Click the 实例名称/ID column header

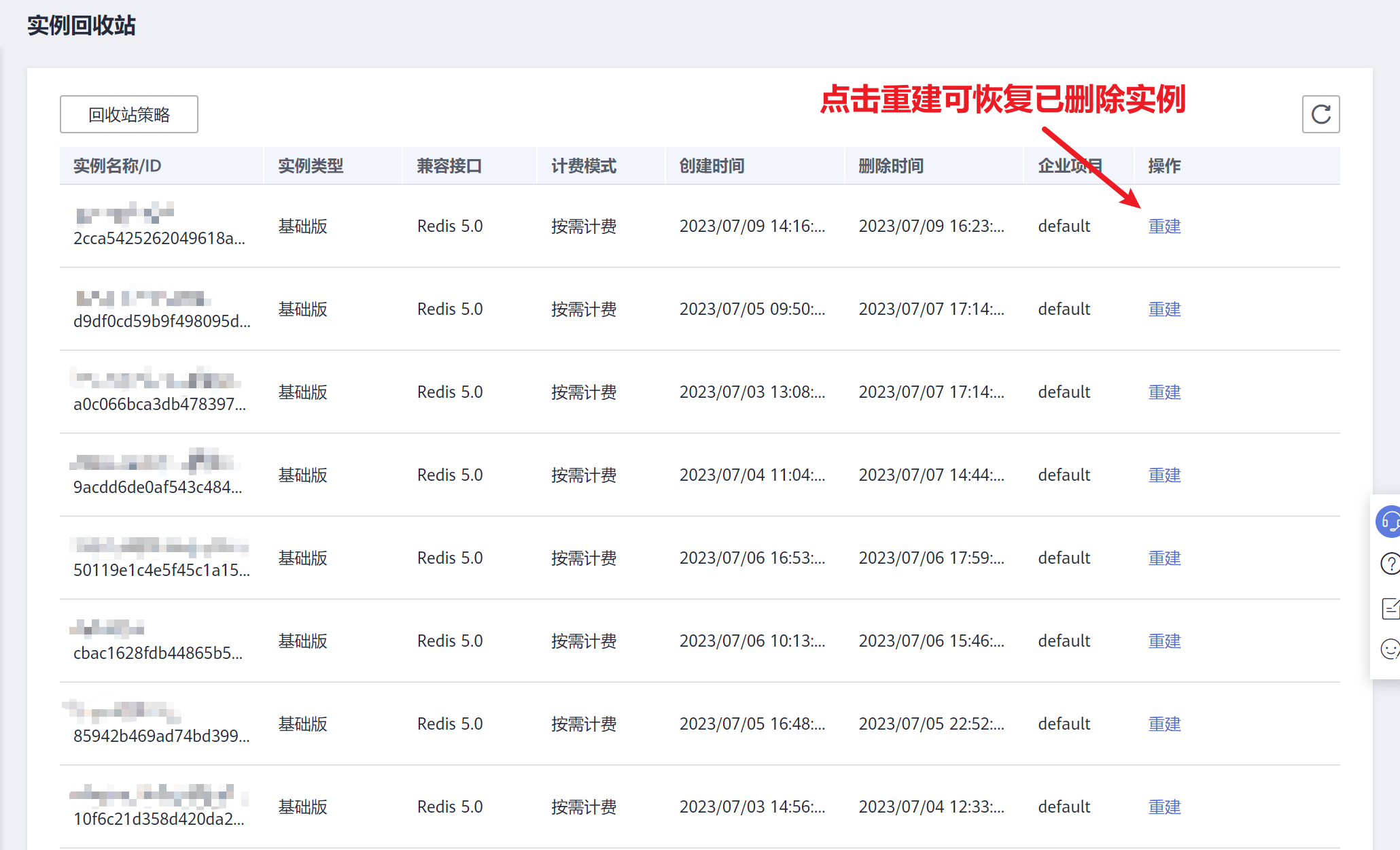[x=117, y=166]
